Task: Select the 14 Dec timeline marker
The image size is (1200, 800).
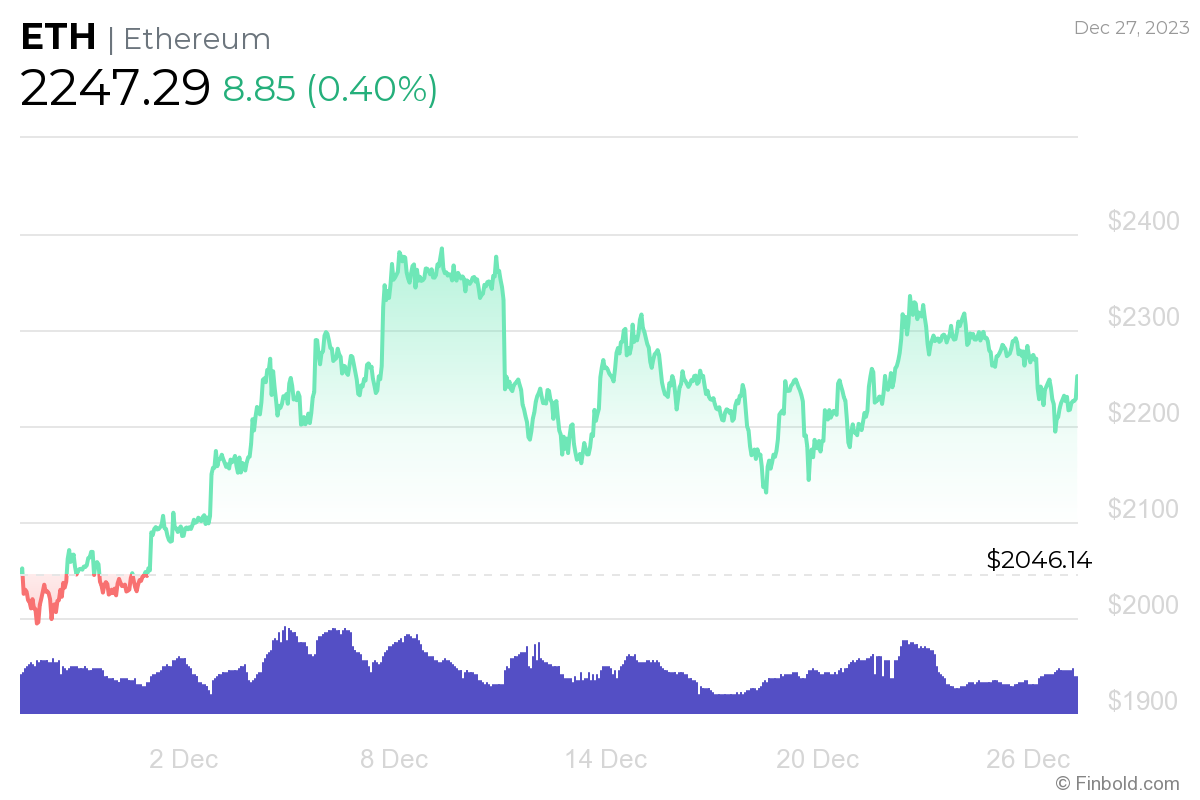Action: click(605, 759)
